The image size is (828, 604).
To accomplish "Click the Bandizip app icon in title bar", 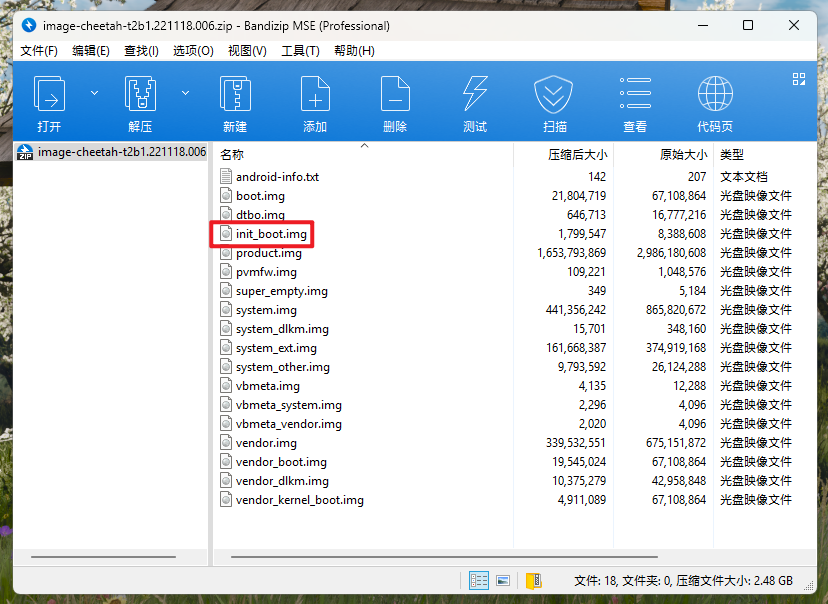I will 29,25.
